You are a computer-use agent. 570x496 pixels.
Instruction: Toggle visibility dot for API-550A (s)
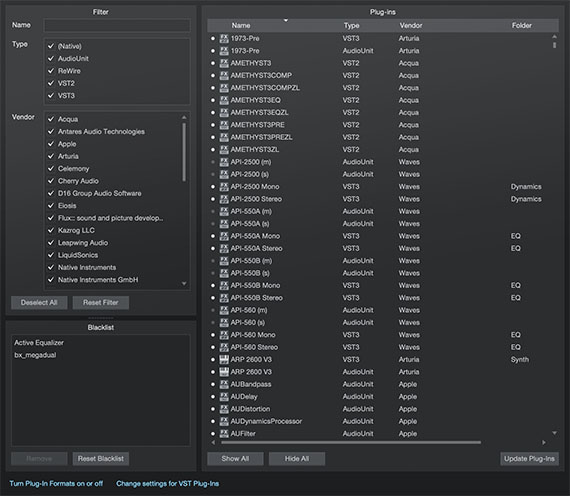tap(213, 224)
